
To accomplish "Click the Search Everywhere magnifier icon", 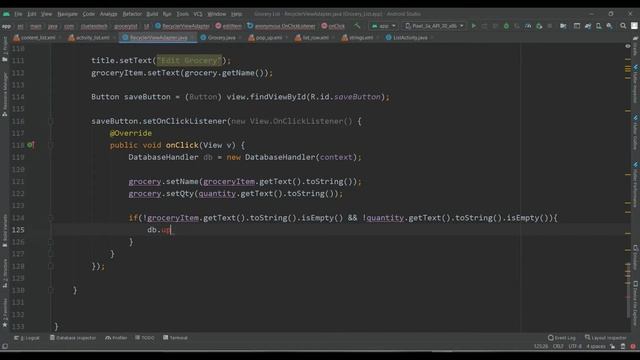I will click(623, 26).
